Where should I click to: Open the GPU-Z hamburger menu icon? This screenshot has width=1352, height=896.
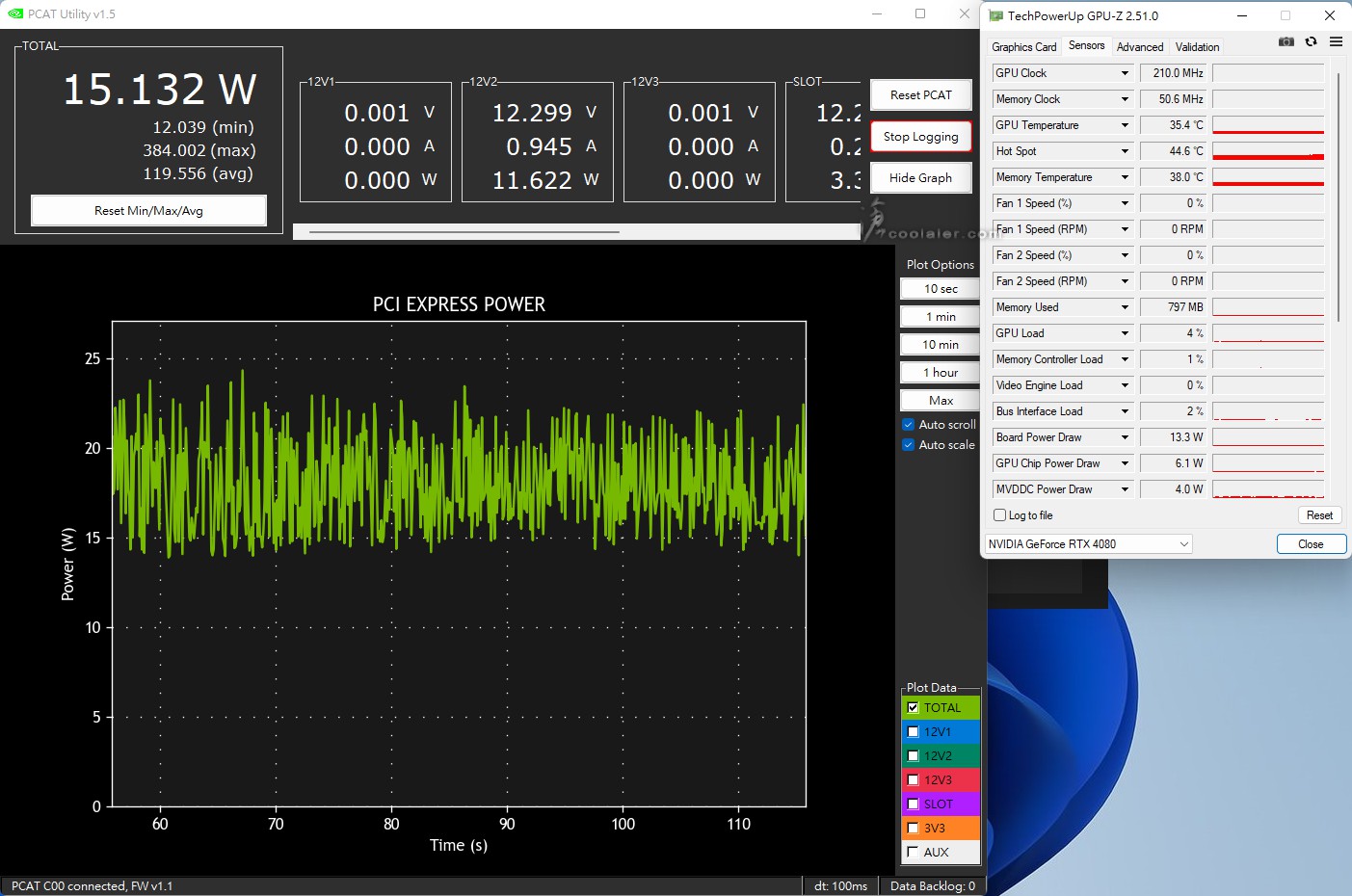(x=1336, y=41)
